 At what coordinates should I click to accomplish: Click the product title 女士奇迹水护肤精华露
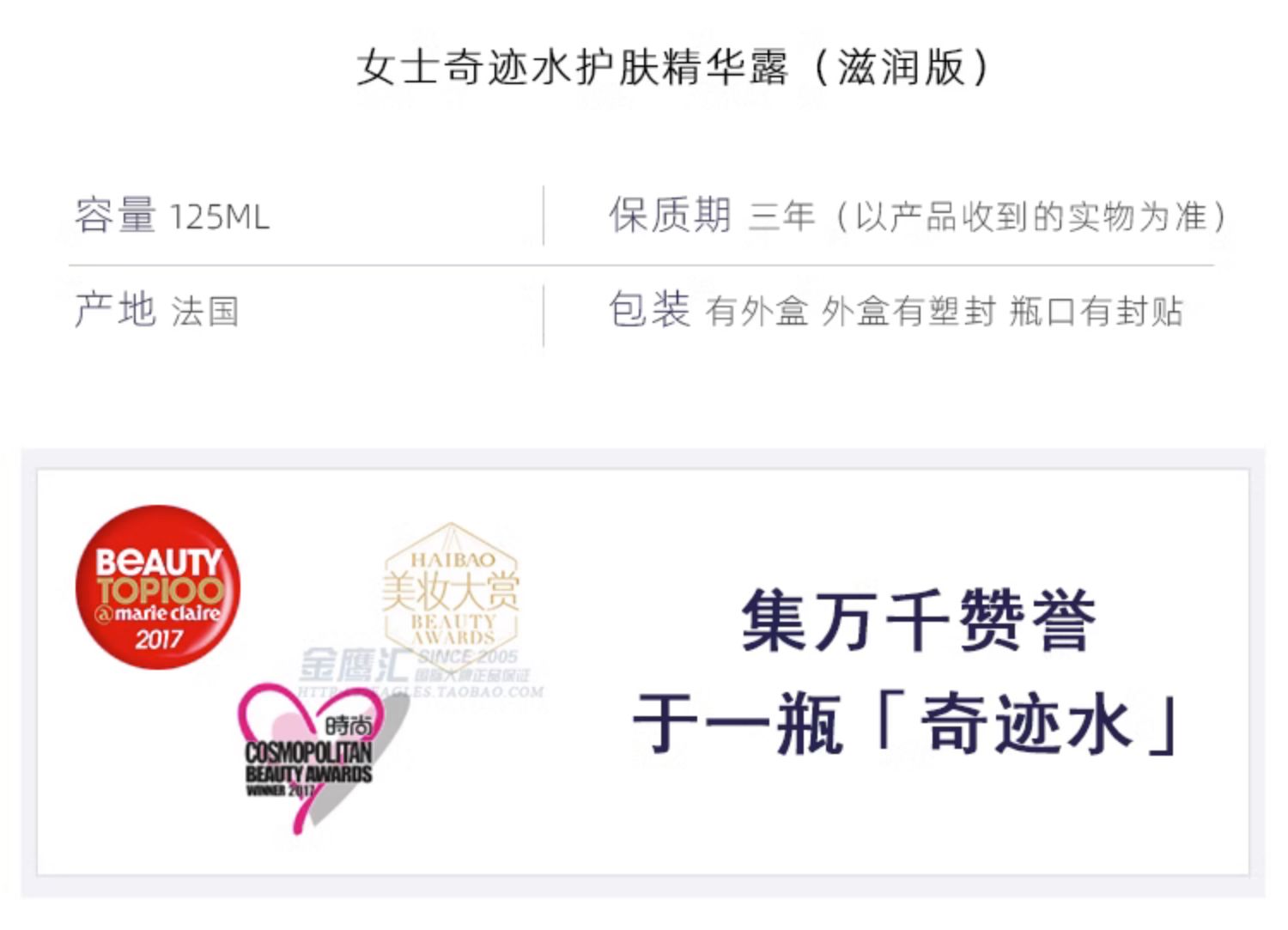(x=573, y=67)
